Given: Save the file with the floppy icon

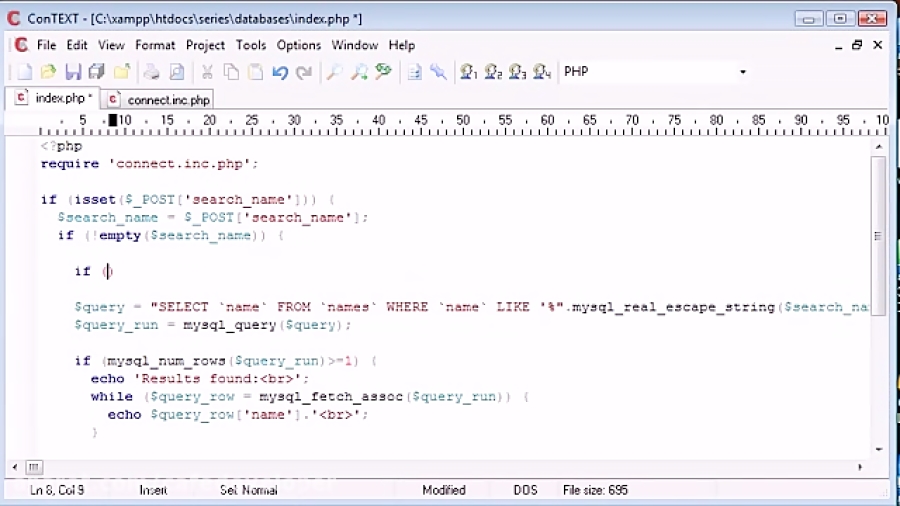Looking at the screenshot, I should 73,72.
